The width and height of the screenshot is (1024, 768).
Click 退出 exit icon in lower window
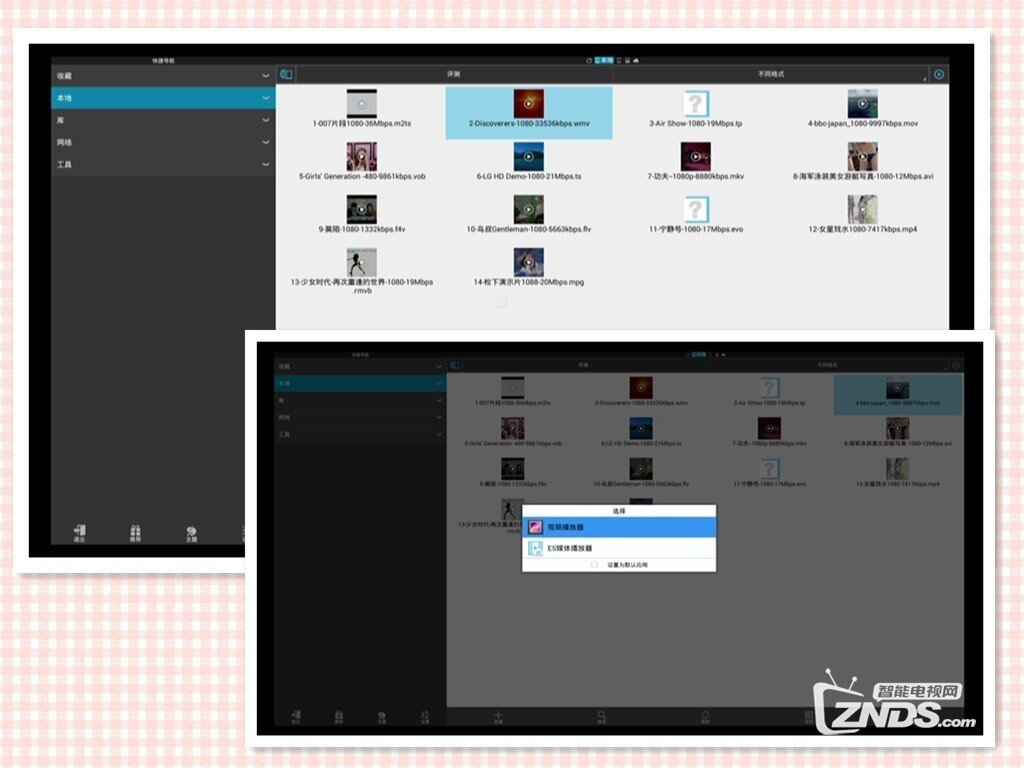pos(296,717)
